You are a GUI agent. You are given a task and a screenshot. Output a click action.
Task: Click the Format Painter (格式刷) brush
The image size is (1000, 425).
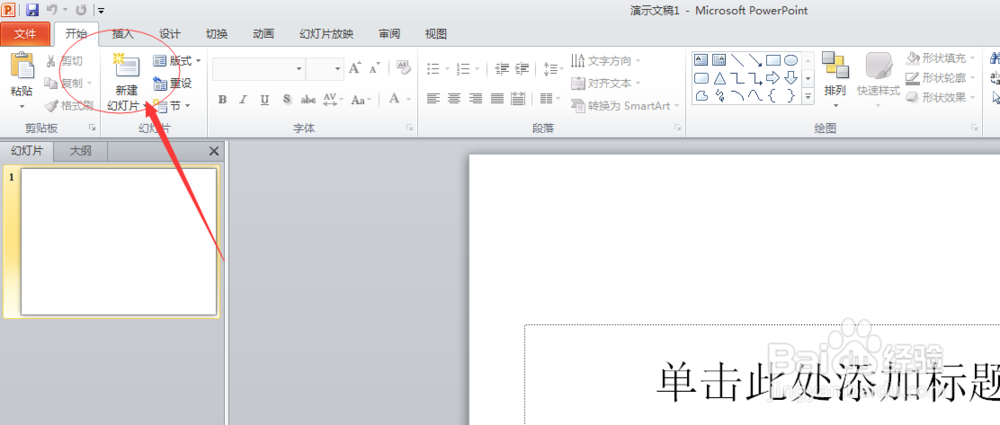(x=68, y=105)
